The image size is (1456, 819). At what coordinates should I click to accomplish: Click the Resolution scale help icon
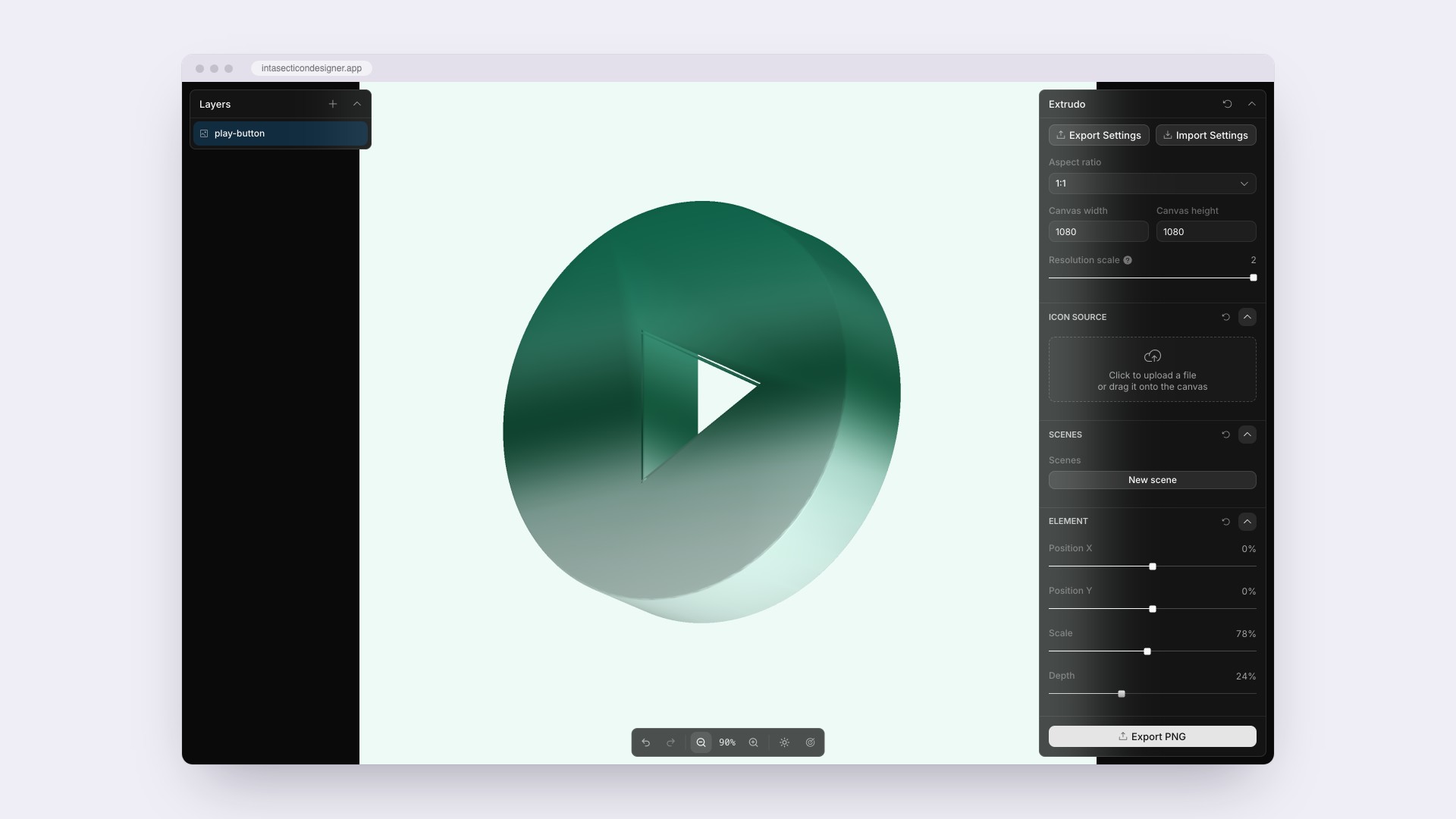click(x=1128, y=260)
